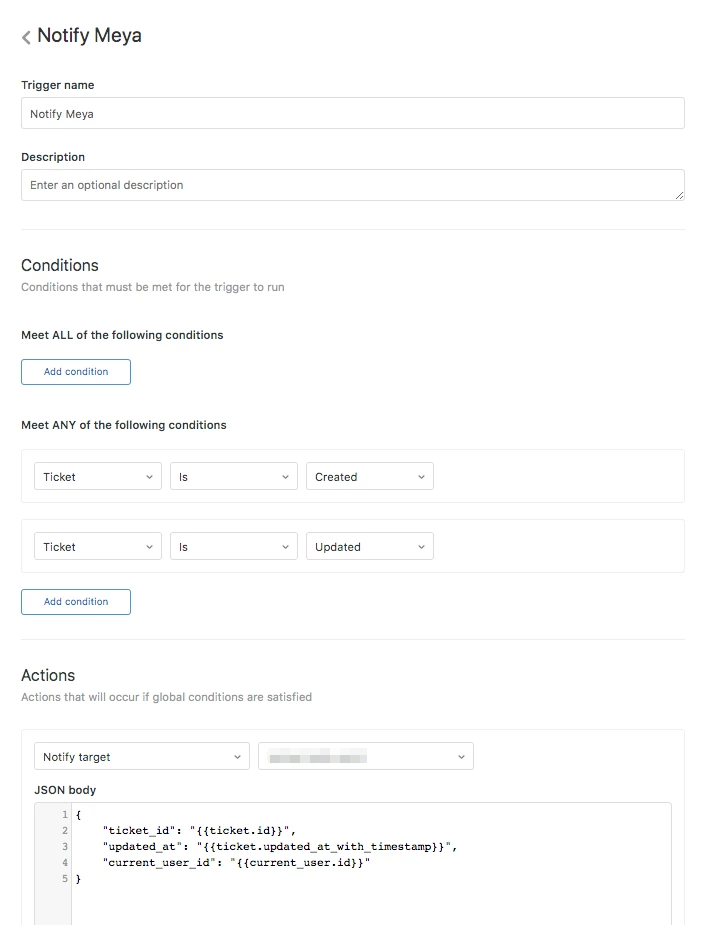
Task: Click the "updated_at" line in JSON body
Action: click(280, 847)
